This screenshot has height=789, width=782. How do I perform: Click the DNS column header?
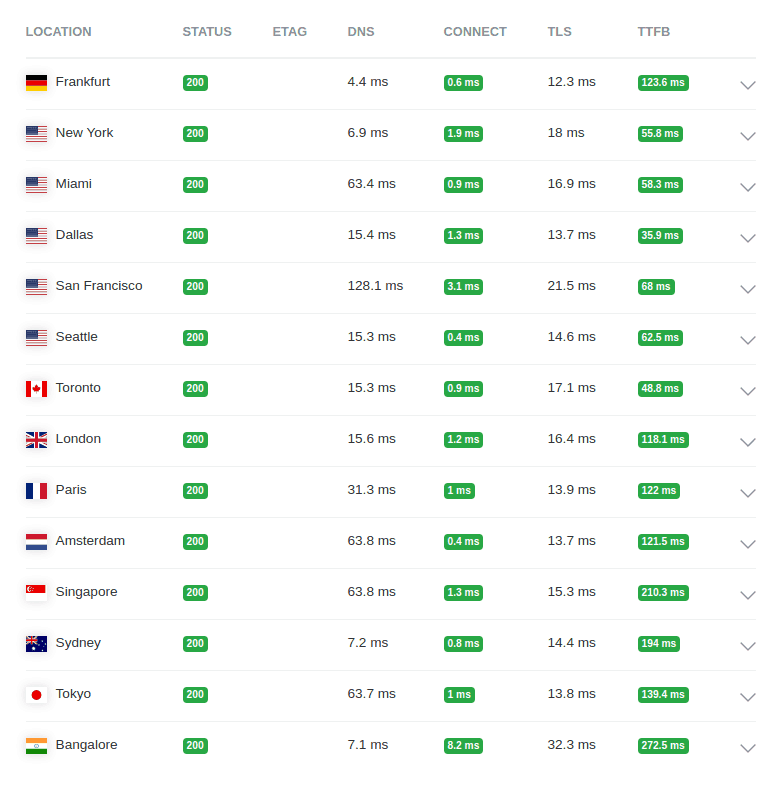tap(361, 32)
